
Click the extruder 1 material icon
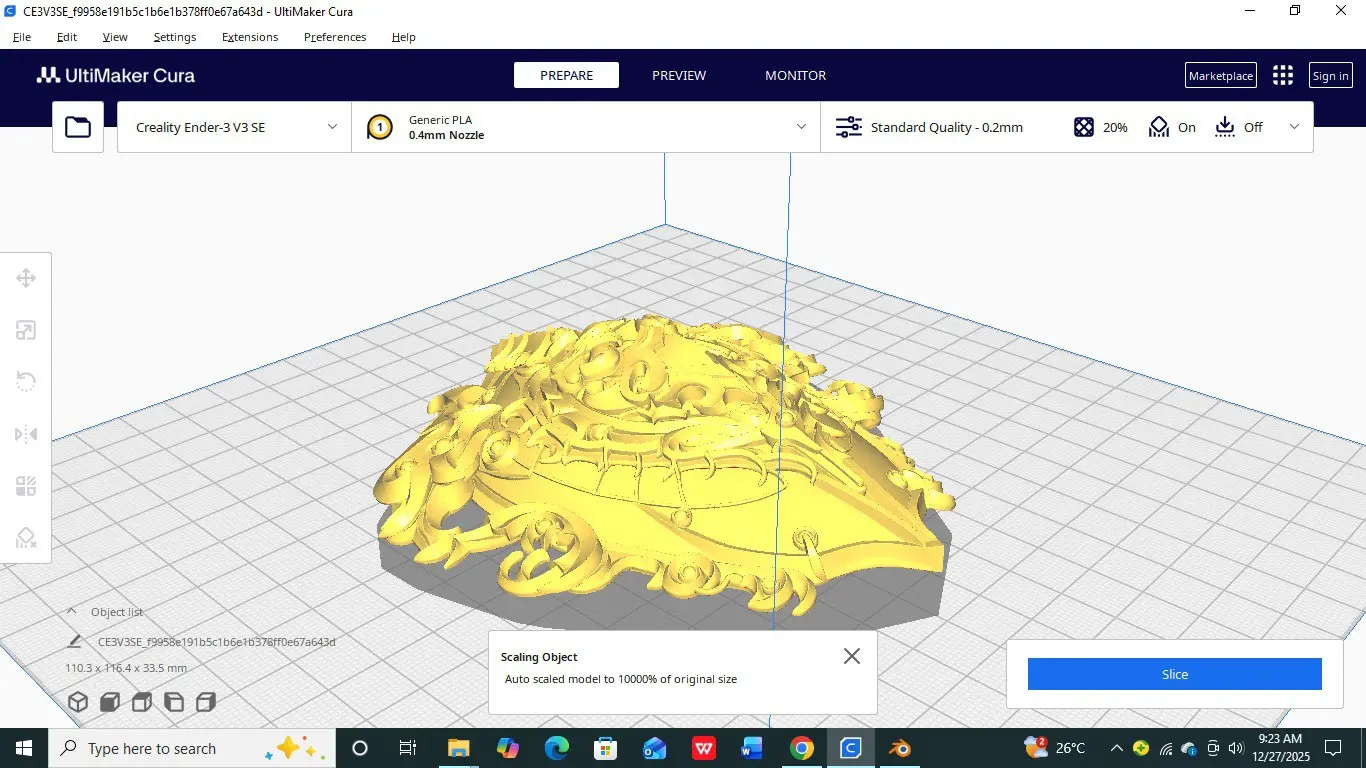tap(380, 127)
